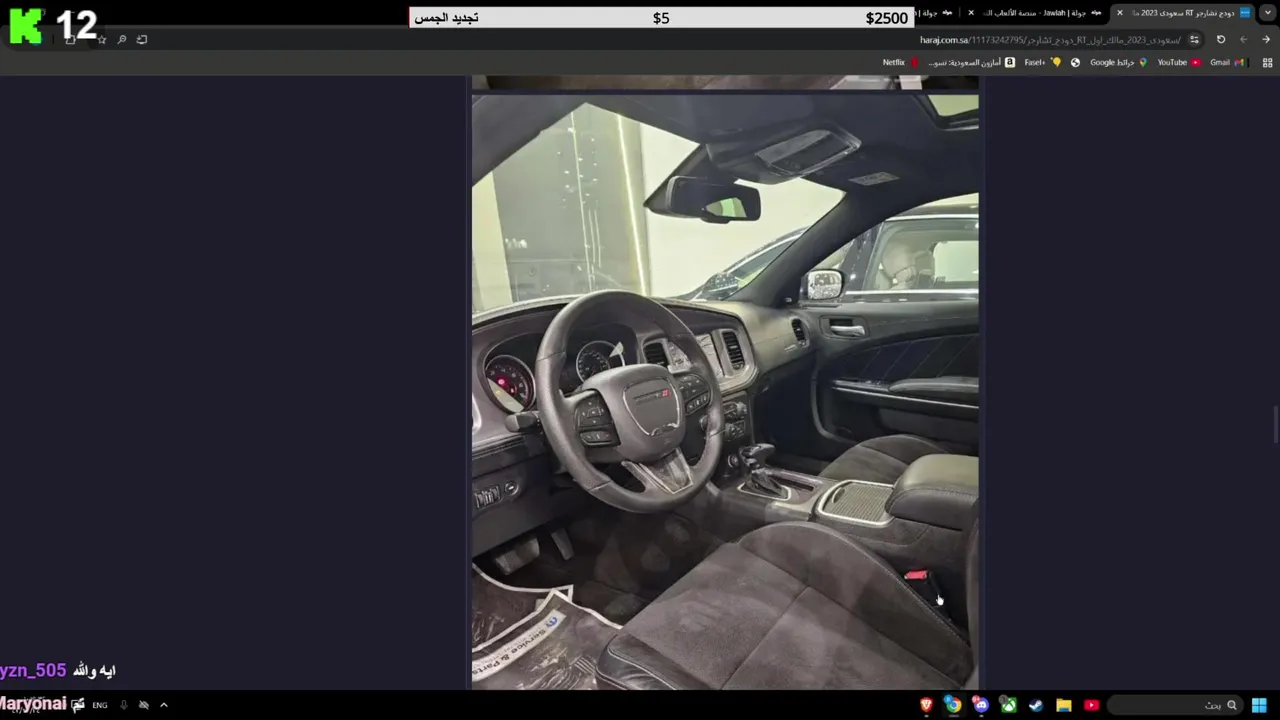Open Google Chrome from taskbar
This screenshot has height=720, width=1280.
point(954,705)
